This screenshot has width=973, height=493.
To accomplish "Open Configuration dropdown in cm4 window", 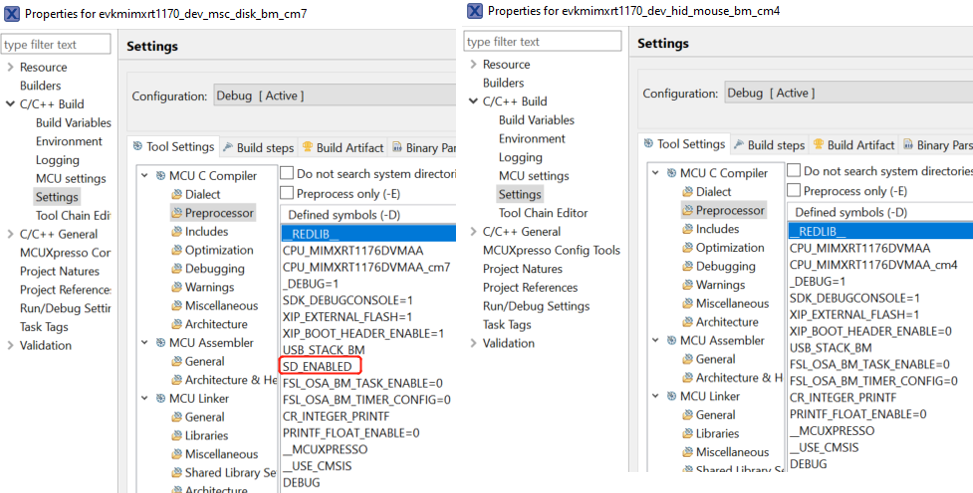I will [846, 93].
